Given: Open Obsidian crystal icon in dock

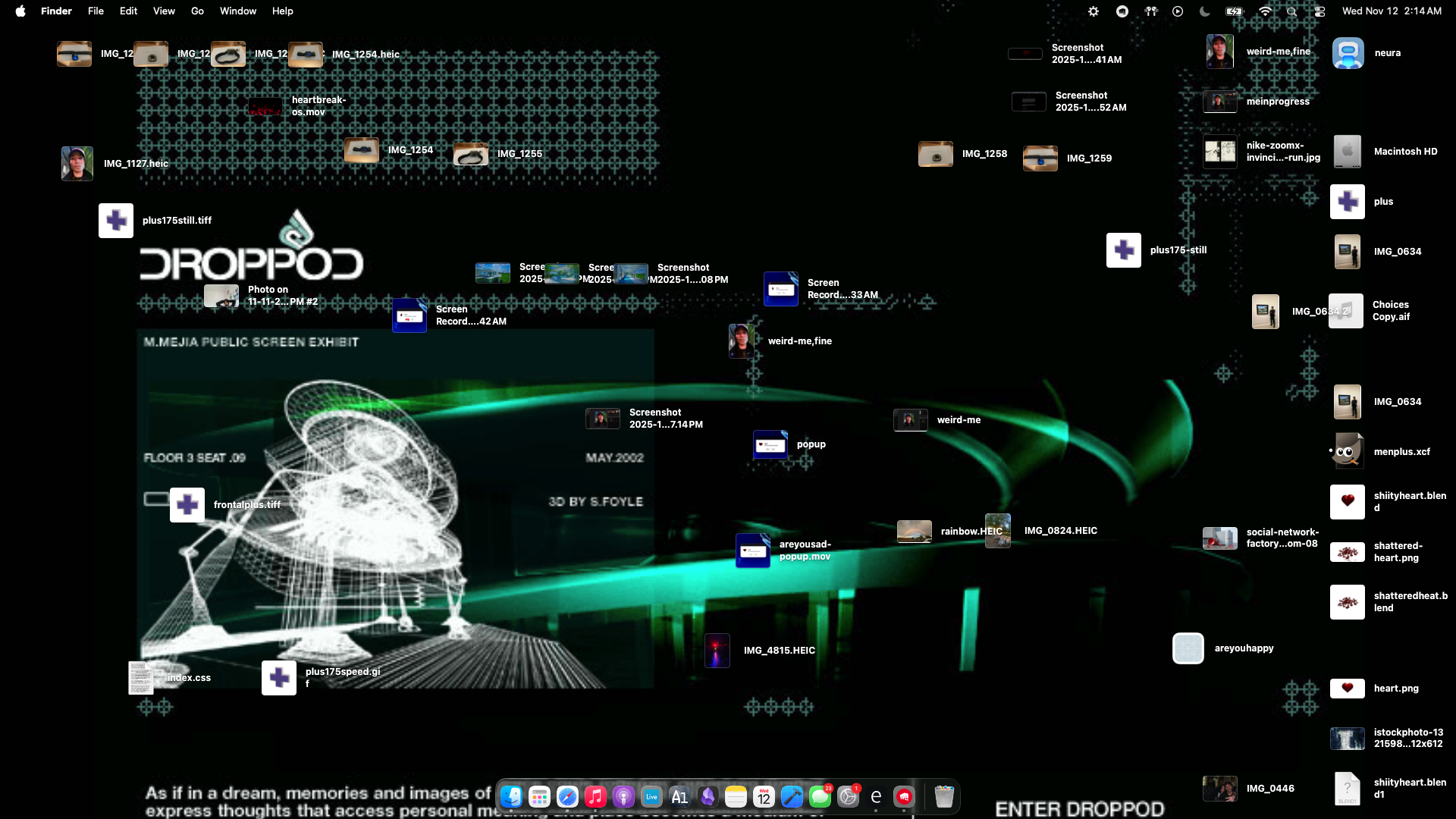Looking at the screenshot, I should click(708, 797).
